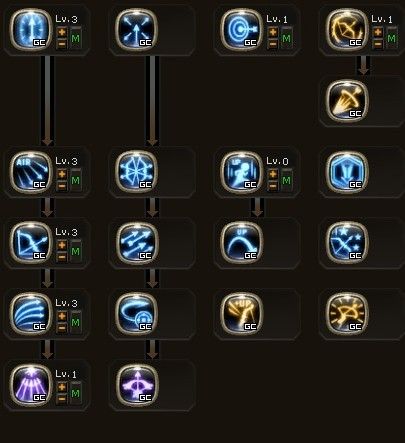Image resolution: width=405 pixels, height=443 pixels.
Task: Click the M button for bullseye skill
Action: point(286,38)
